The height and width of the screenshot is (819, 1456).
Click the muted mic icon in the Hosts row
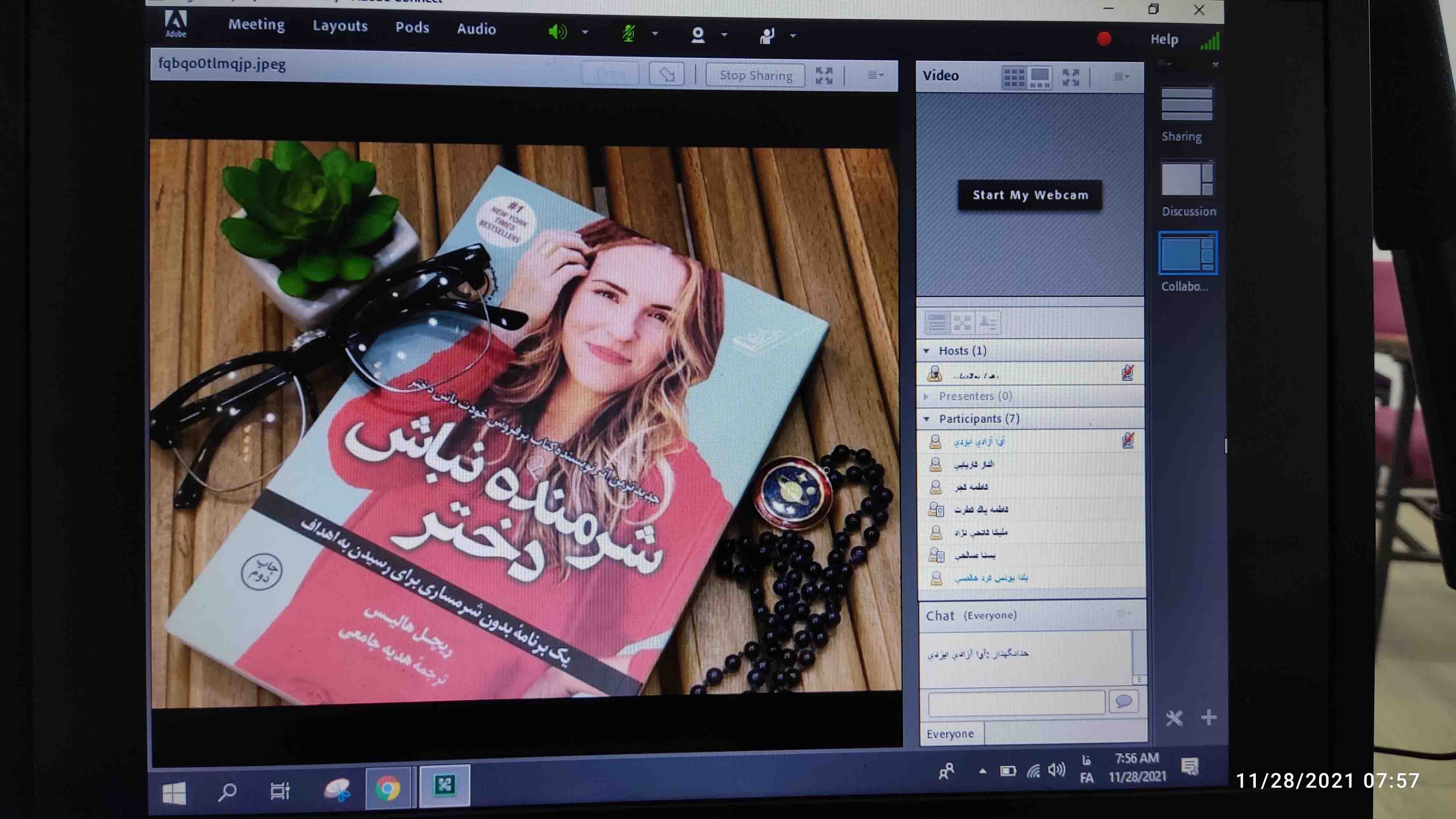(x=1127, y=373)
